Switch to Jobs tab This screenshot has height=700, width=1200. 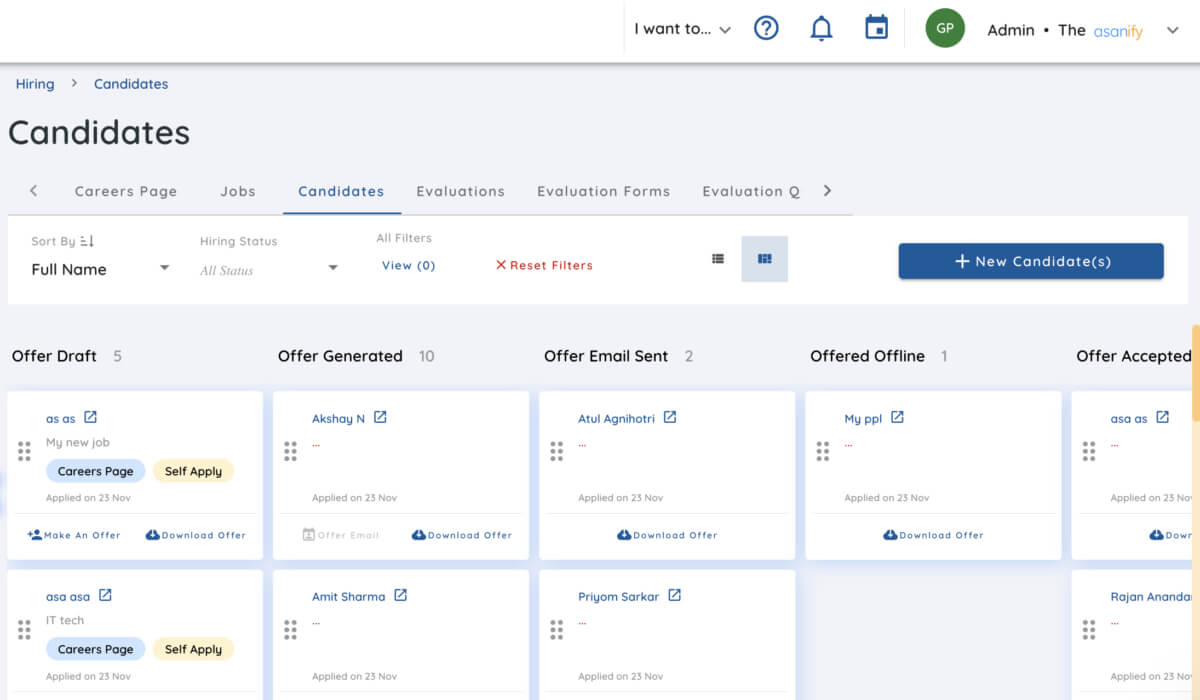click(x=238, y=191)
